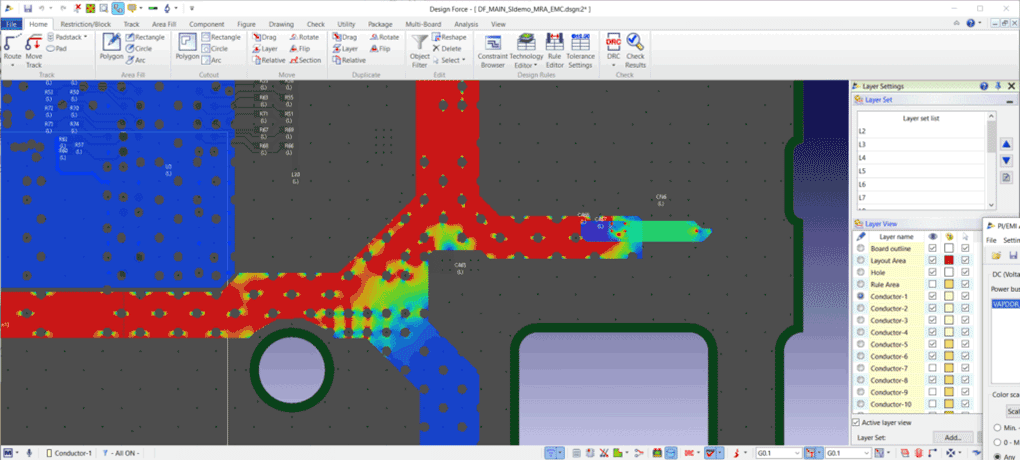Screen dimensions: 1020x460
Task: Click the Move Track tool
Action: [x=33, y=46]
